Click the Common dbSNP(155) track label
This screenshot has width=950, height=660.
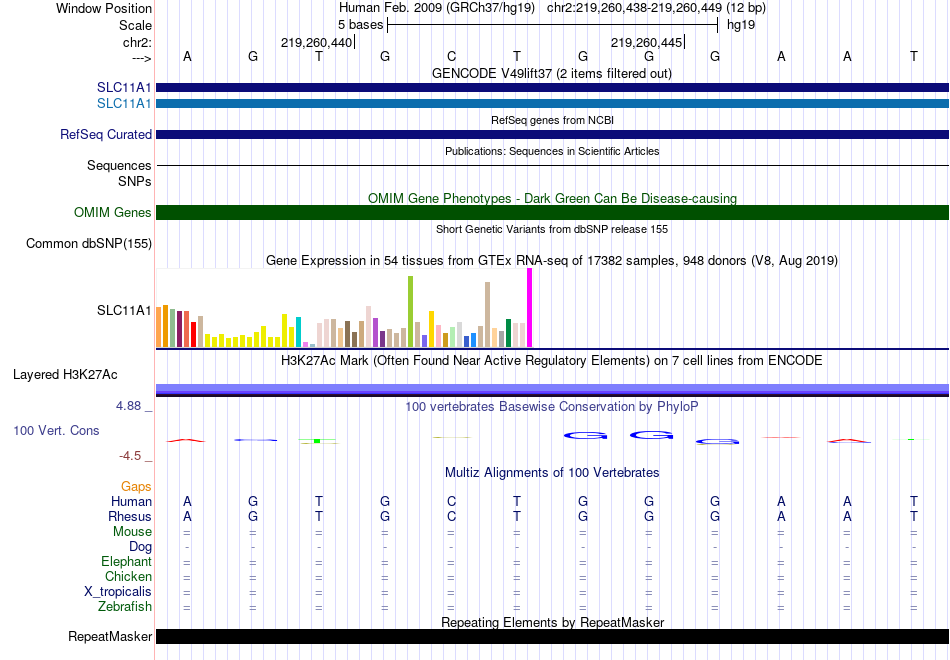click(x=88, y=244)
